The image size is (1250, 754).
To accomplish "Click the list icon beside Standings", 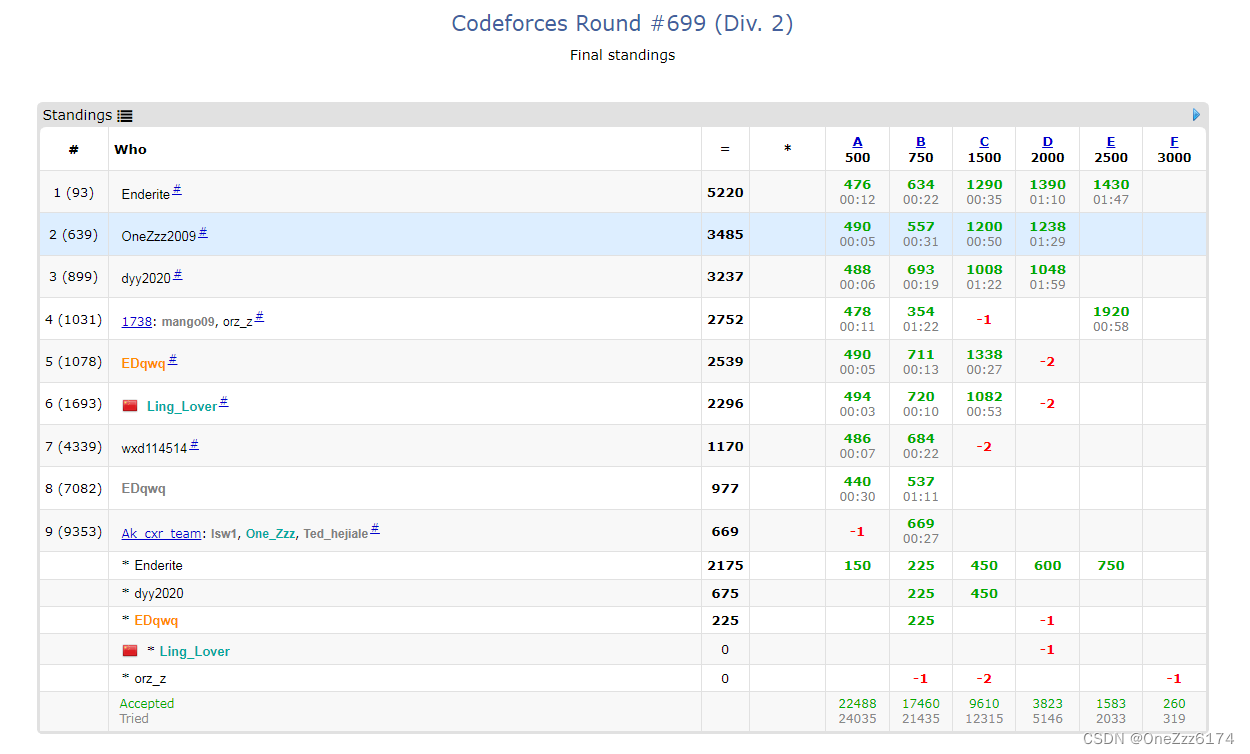I will (x=125, y=116).
